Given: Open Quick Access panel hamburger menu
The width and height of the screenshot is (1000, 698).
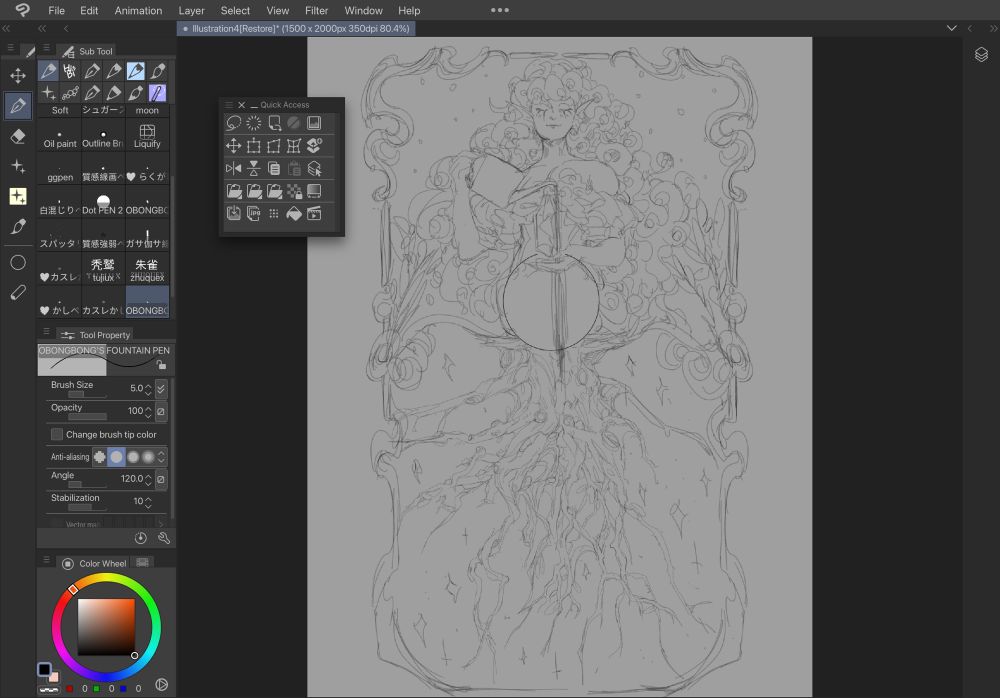Looking at the screenshot, I should tap(229, 105).
